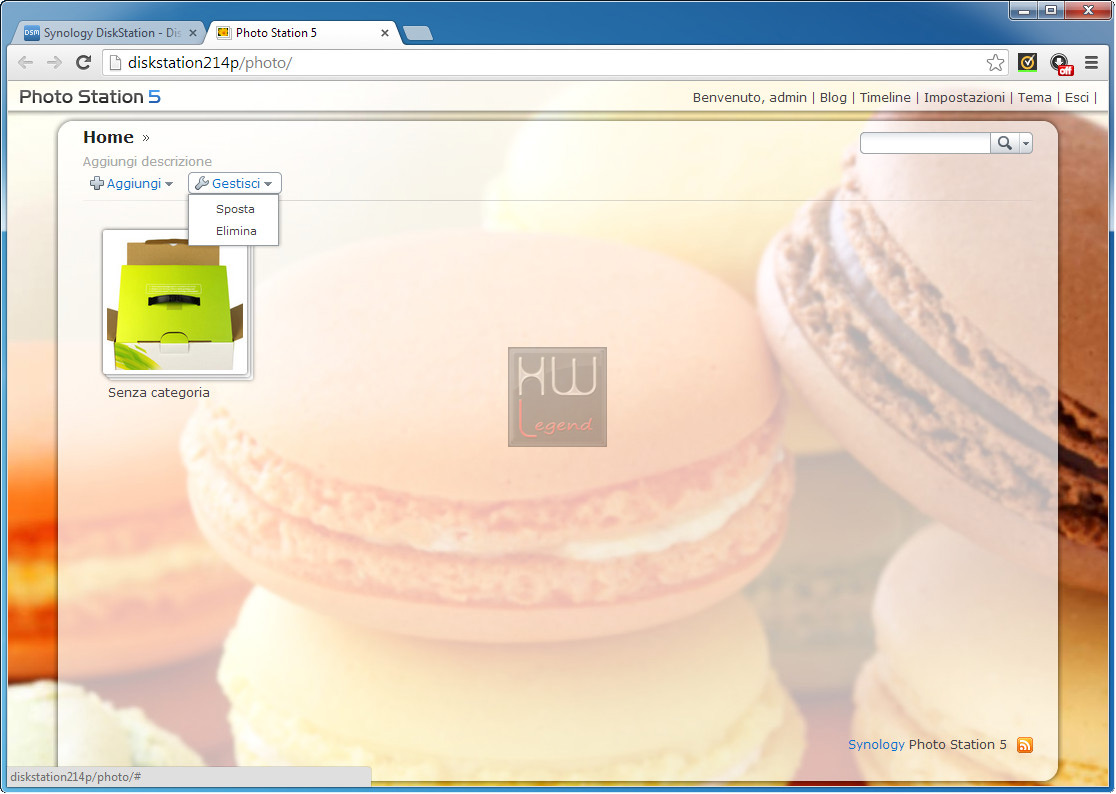Log out with the Esci link
Screen dimensions: 1116x794
(x=1076, y=97)
